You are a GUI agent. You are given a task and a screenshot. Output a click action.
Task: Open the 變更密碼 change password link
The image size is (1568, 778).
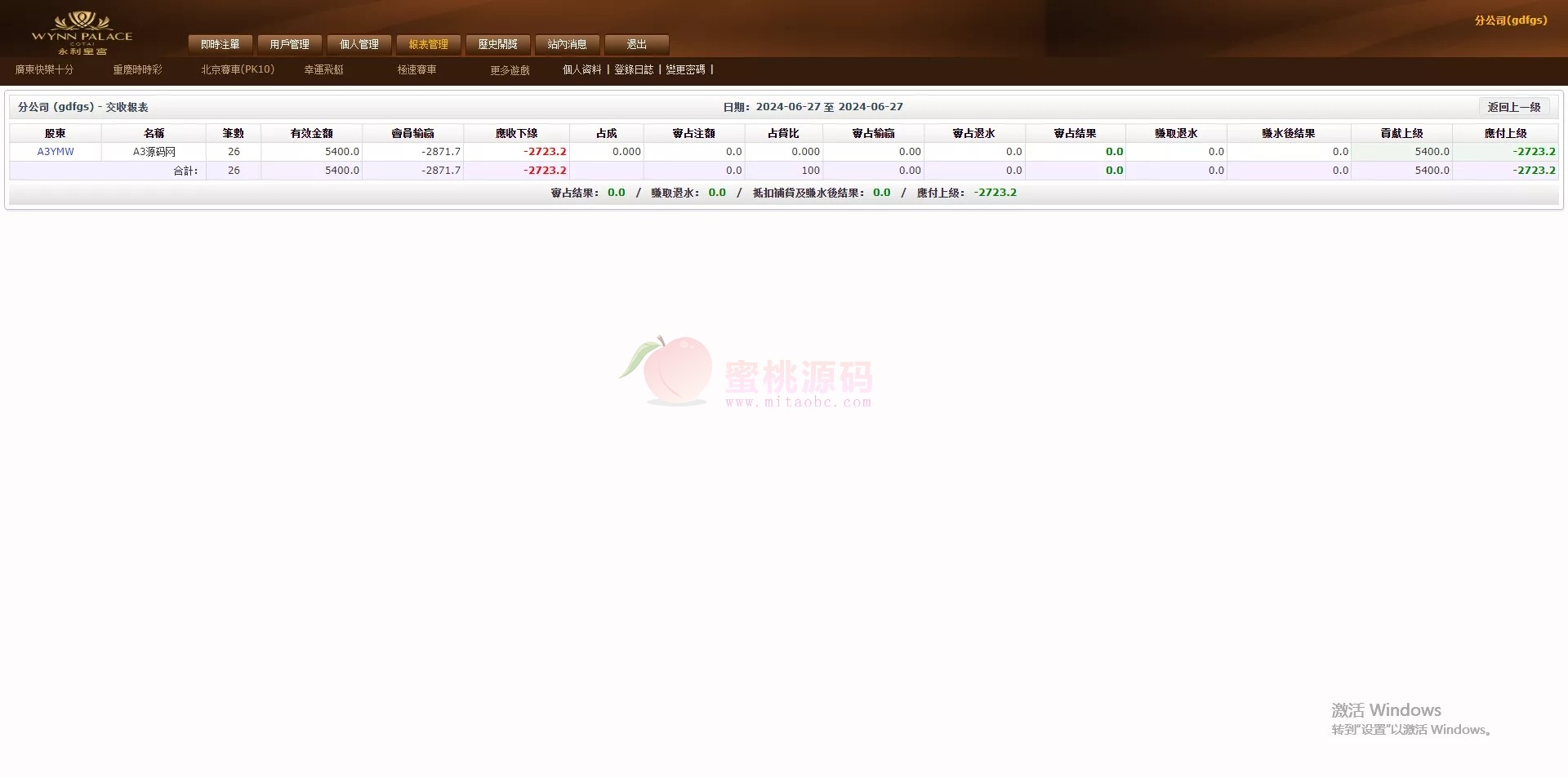[x=685, y=70]
